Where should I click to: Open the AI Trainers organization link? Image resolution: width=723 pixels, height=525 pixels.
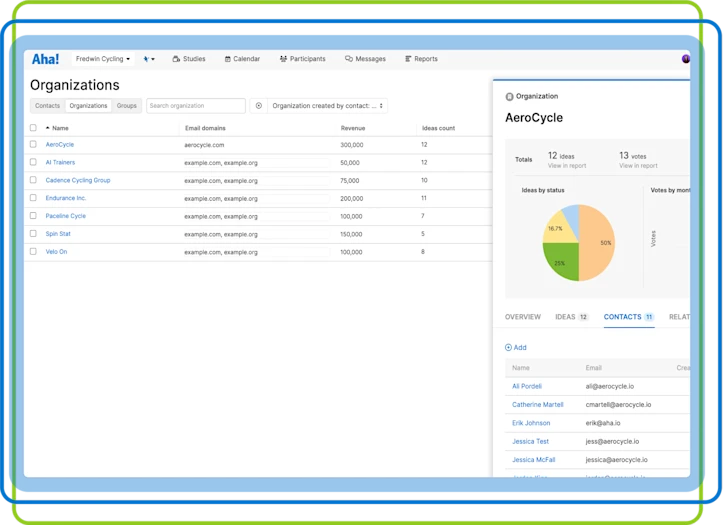(x=60, y=162)
